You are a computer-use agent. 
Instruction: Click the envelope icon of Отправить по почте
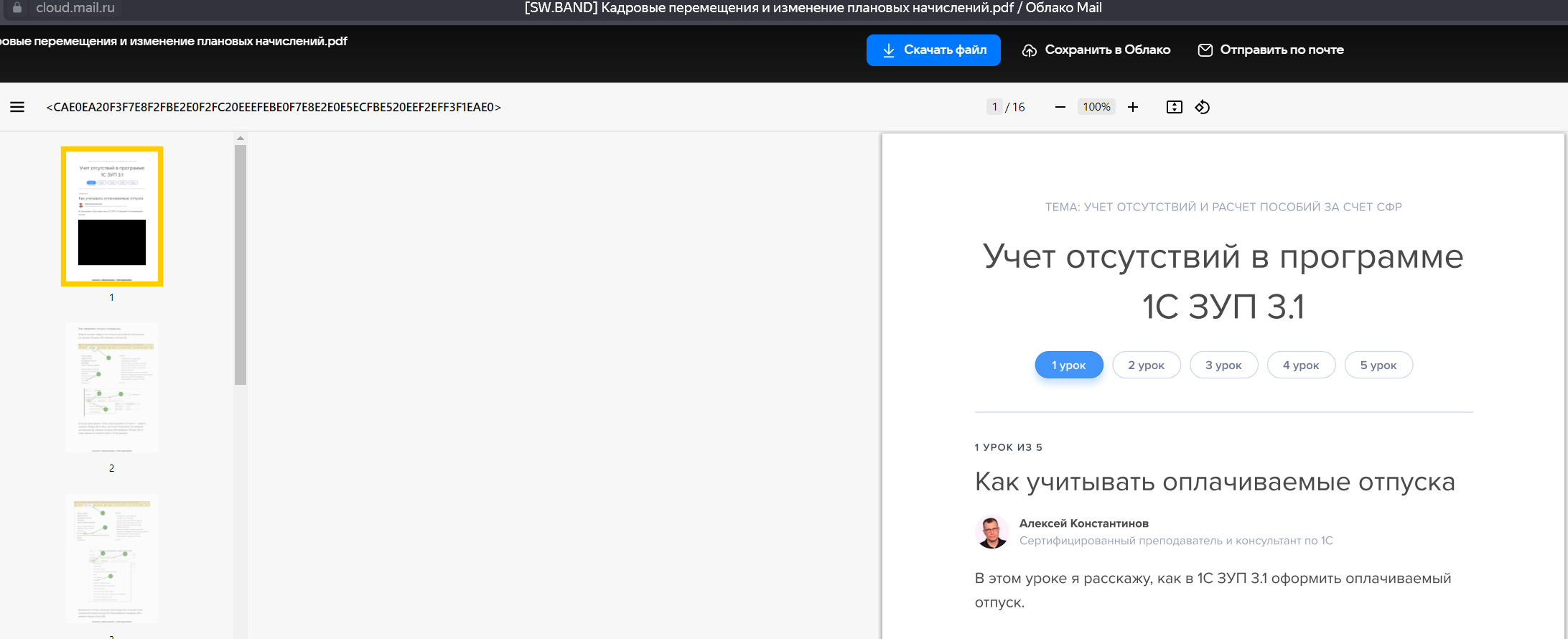(x=1205, y=50)
